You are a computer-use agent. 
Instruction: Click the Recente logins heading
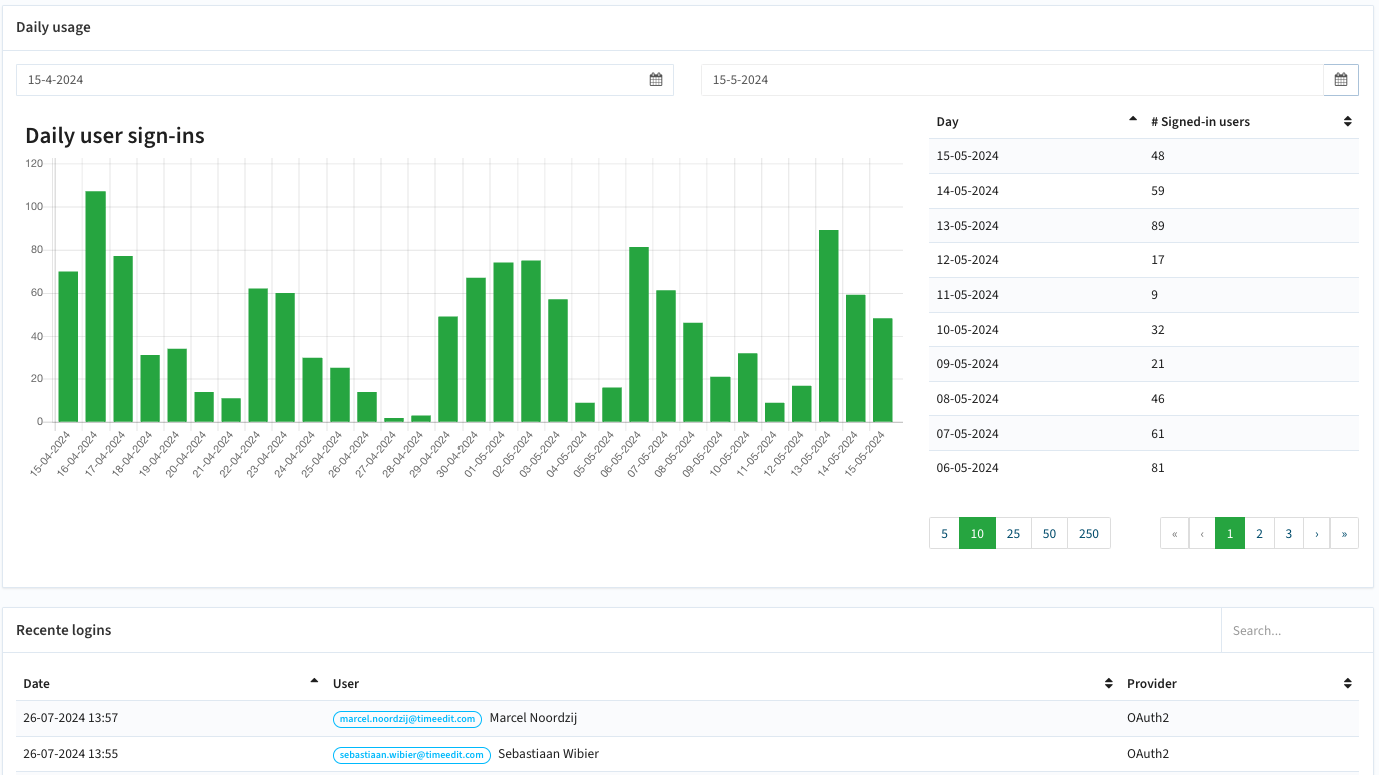(64, 630)
